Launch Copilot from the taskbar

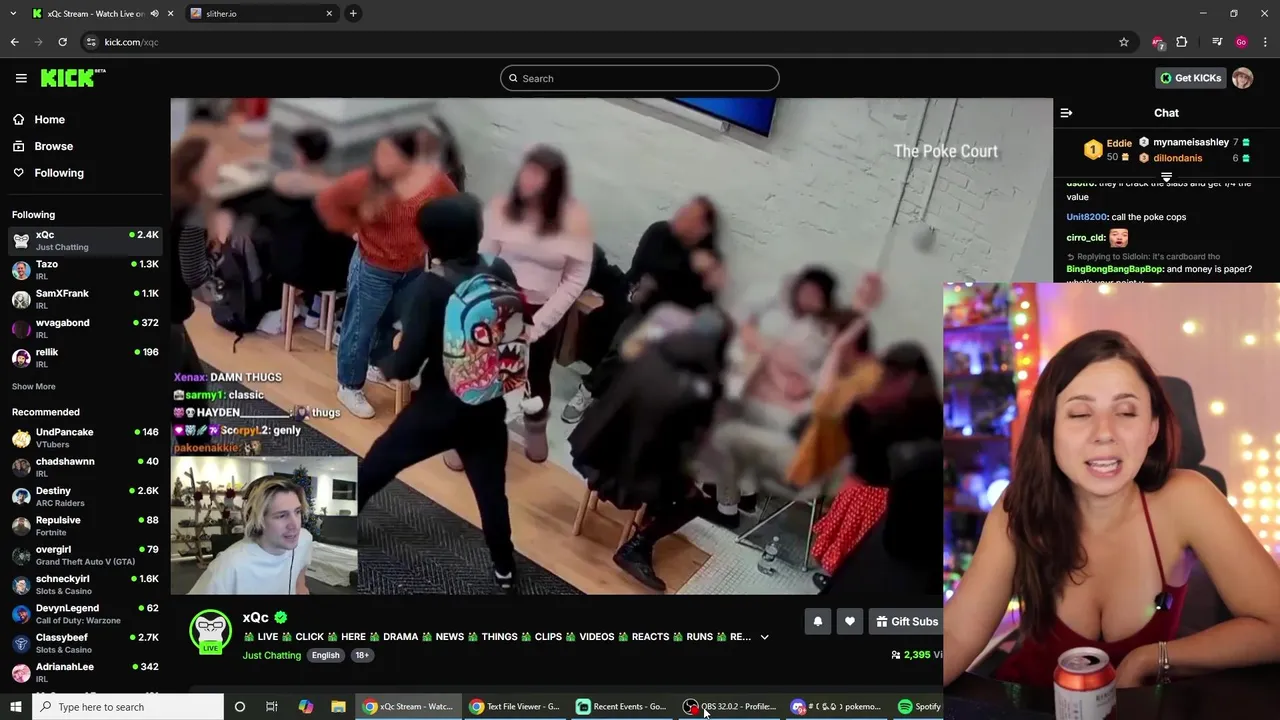(x=306, y=707)
